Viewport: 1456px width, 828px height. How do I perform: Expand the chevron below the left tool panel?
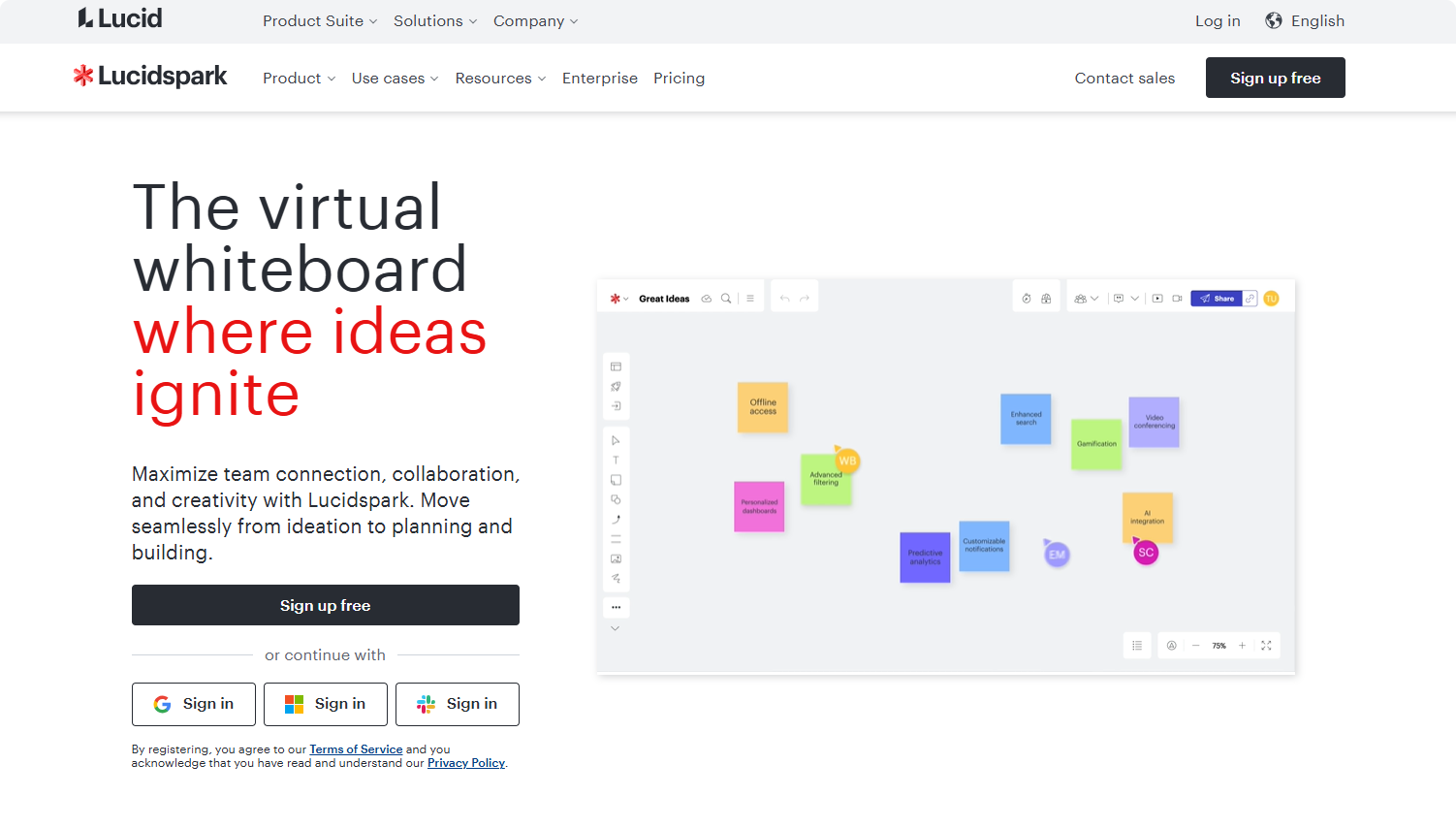click(616, 628)
